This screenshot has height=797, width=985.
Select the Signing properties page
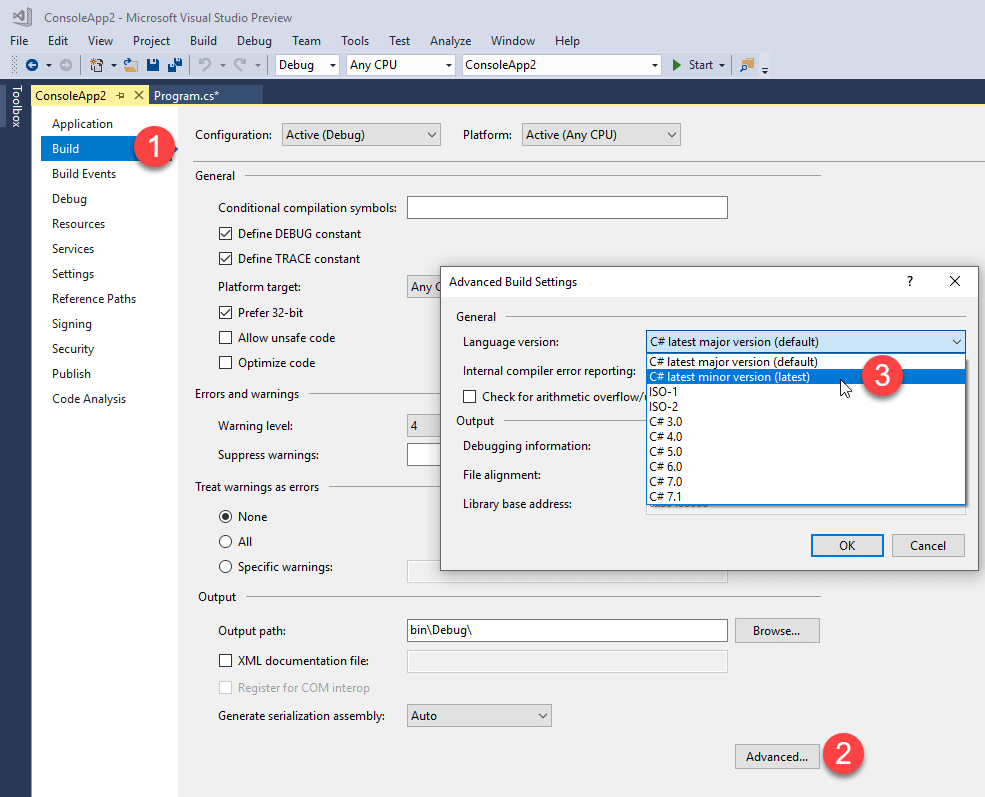(x=72, y=324)
